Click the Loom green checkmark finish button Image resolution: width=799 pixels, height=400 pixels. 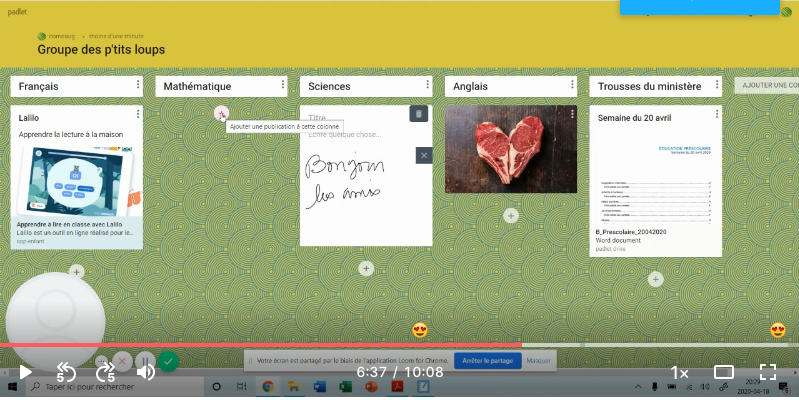coord(168,362)
